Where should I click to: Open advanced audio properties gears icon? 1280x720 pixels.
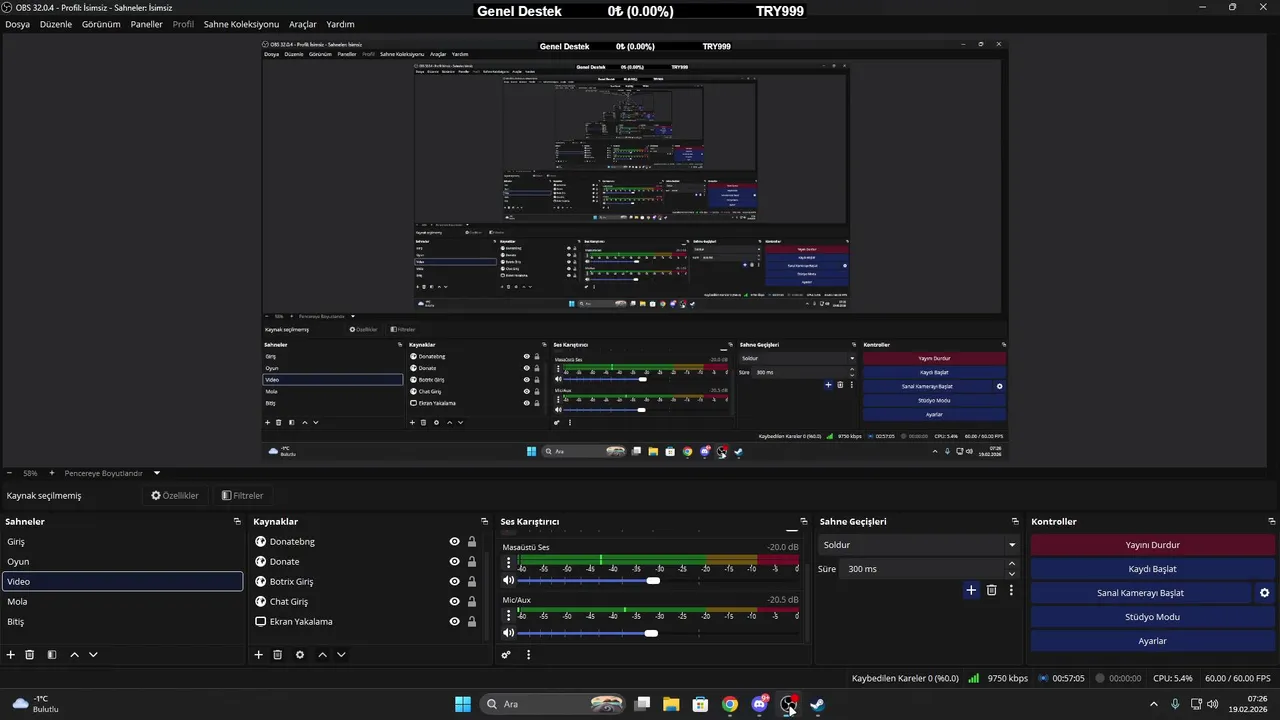506,655
